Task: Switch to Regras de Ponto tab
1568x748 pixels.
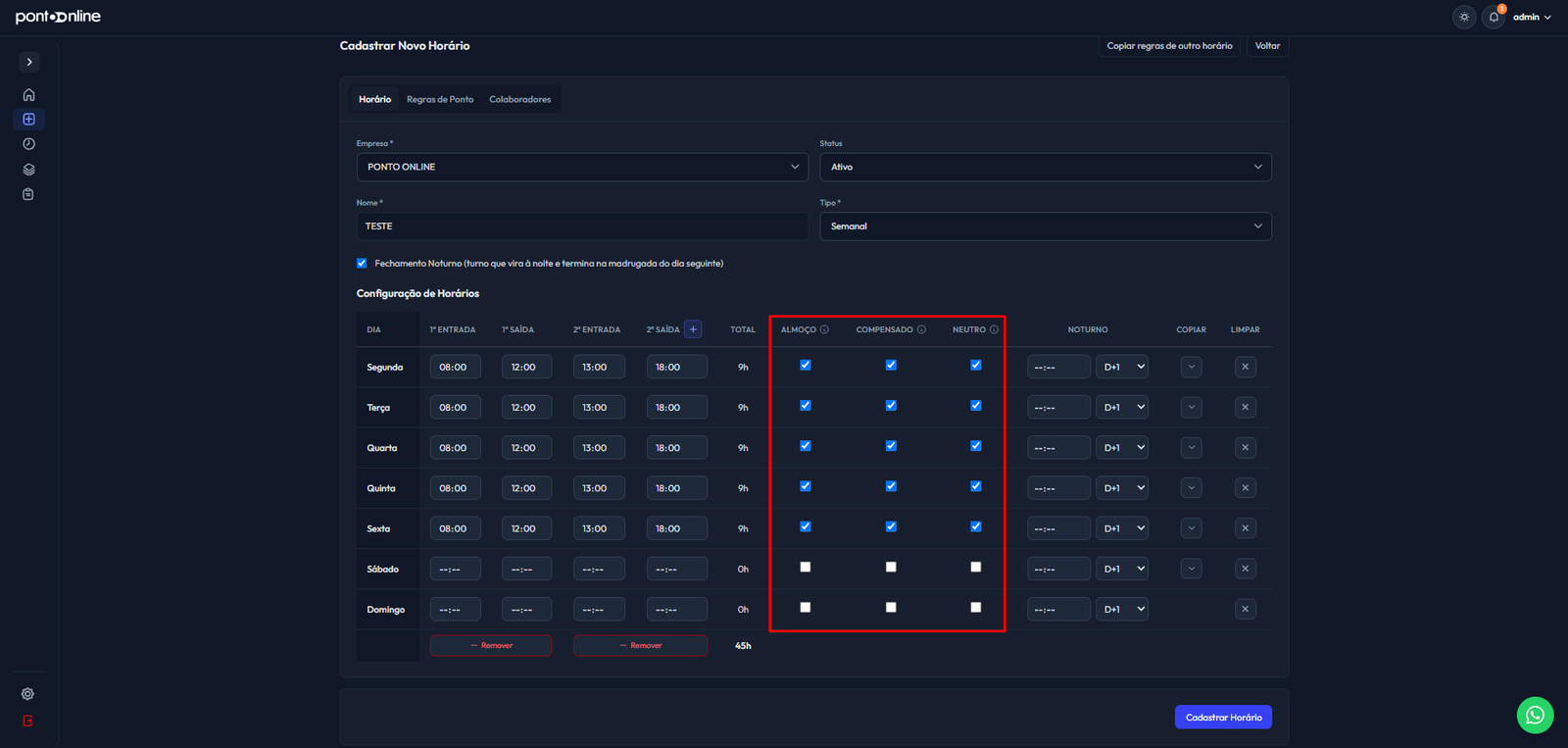Action: coord(440,99)
